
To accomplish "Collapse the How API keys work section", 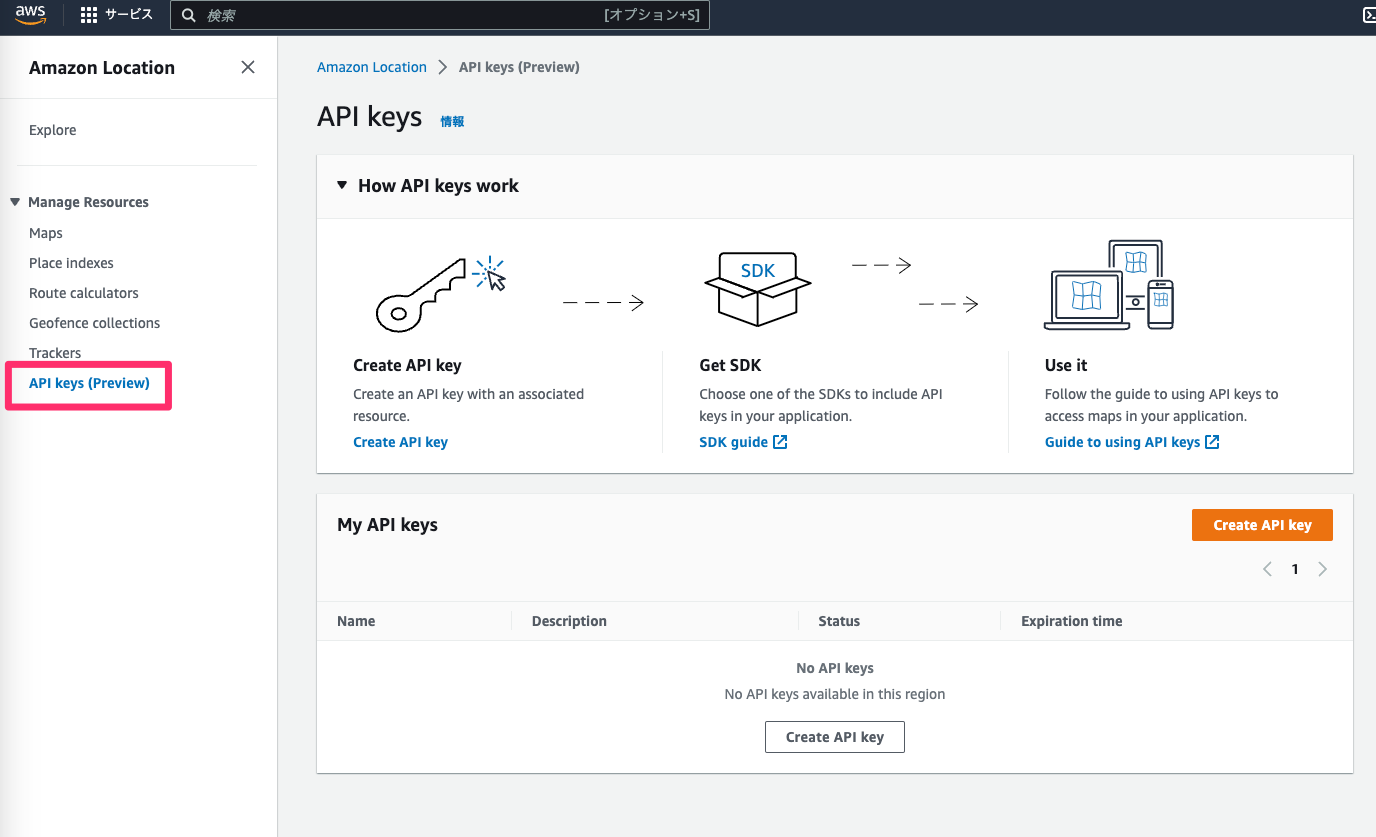I will (342, 185).
